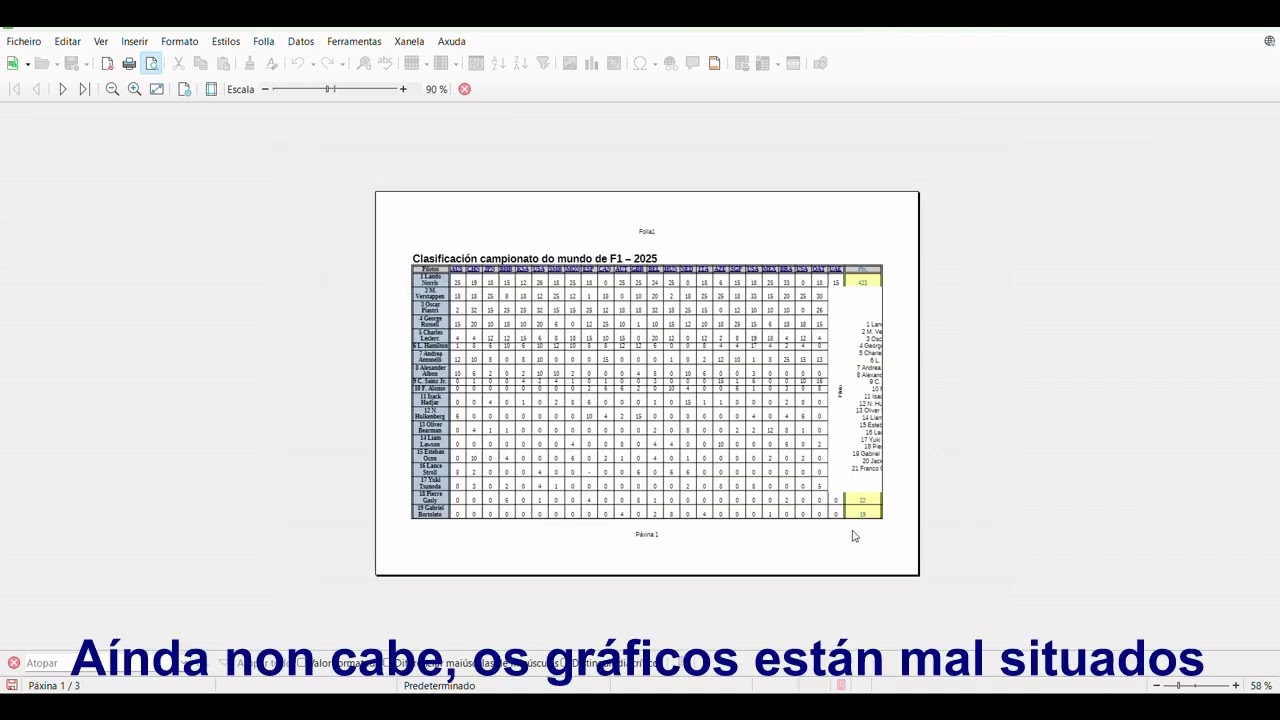Click the Zoom in magnifier icon
Screen dimensions: 1280x720
click(134, 90)
